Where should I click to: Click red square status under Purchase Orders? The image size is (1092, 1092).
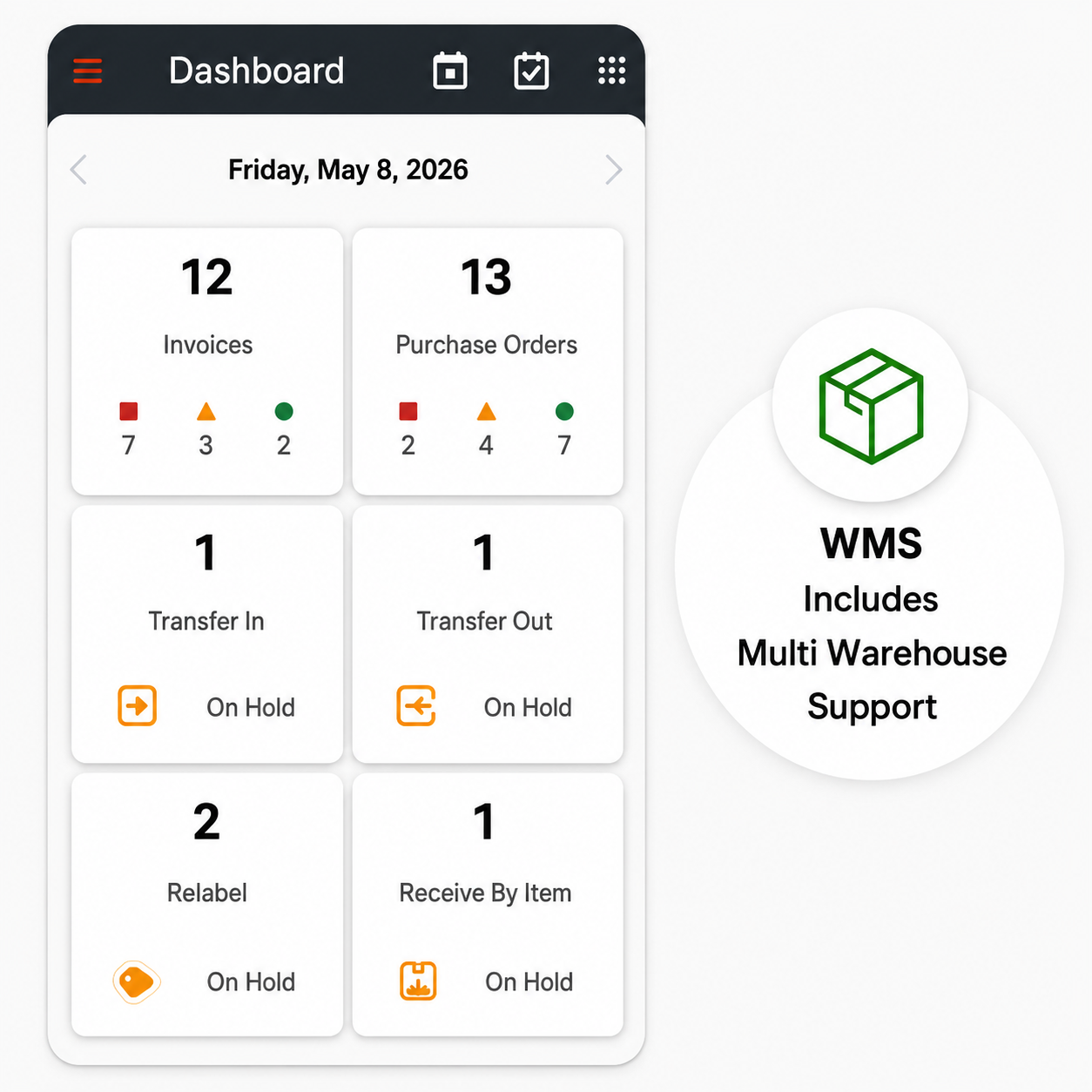coord(408,411)
